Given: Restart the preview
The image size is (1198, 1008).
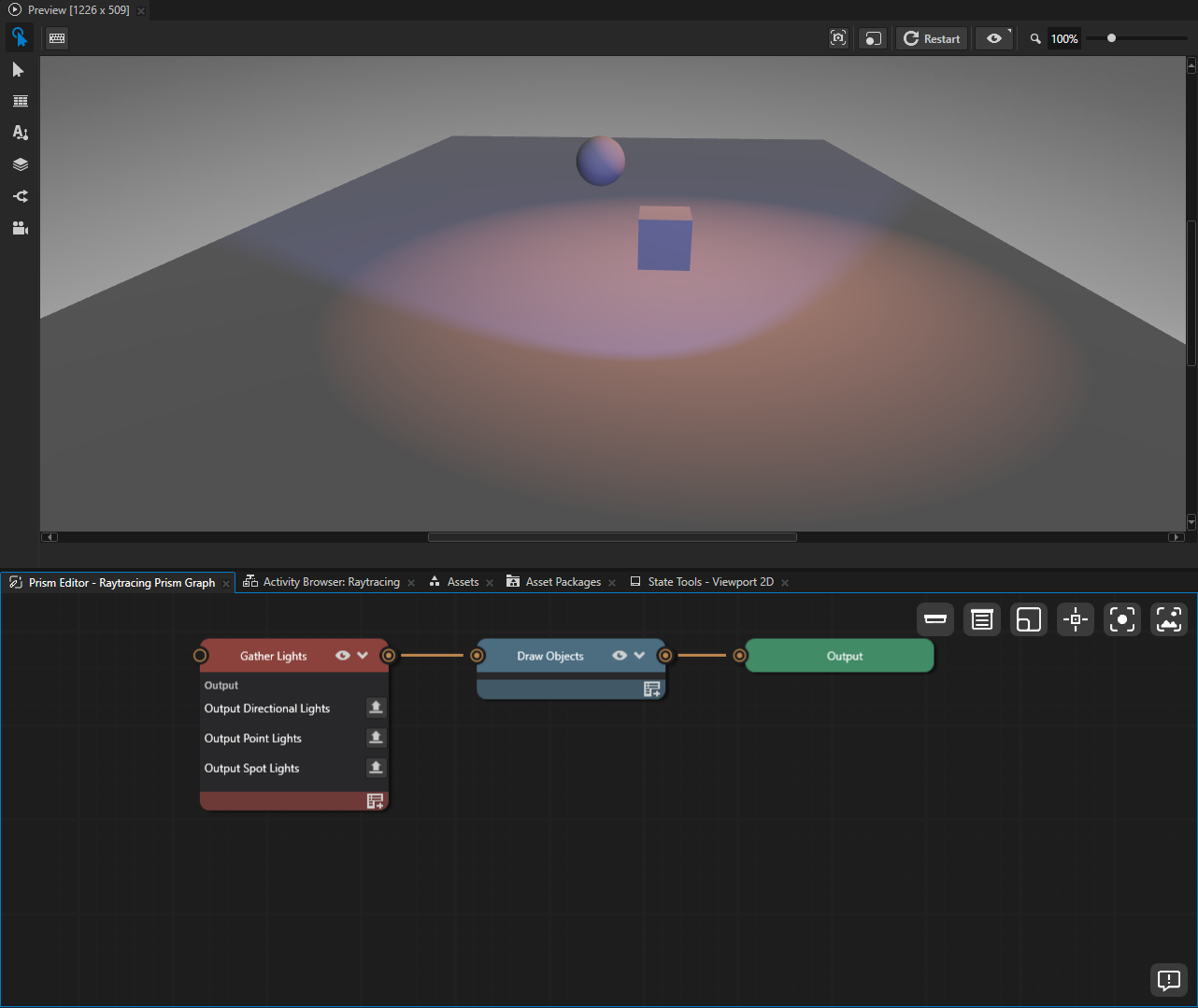Looking at the screenshot, I should (x=932, y=38).
